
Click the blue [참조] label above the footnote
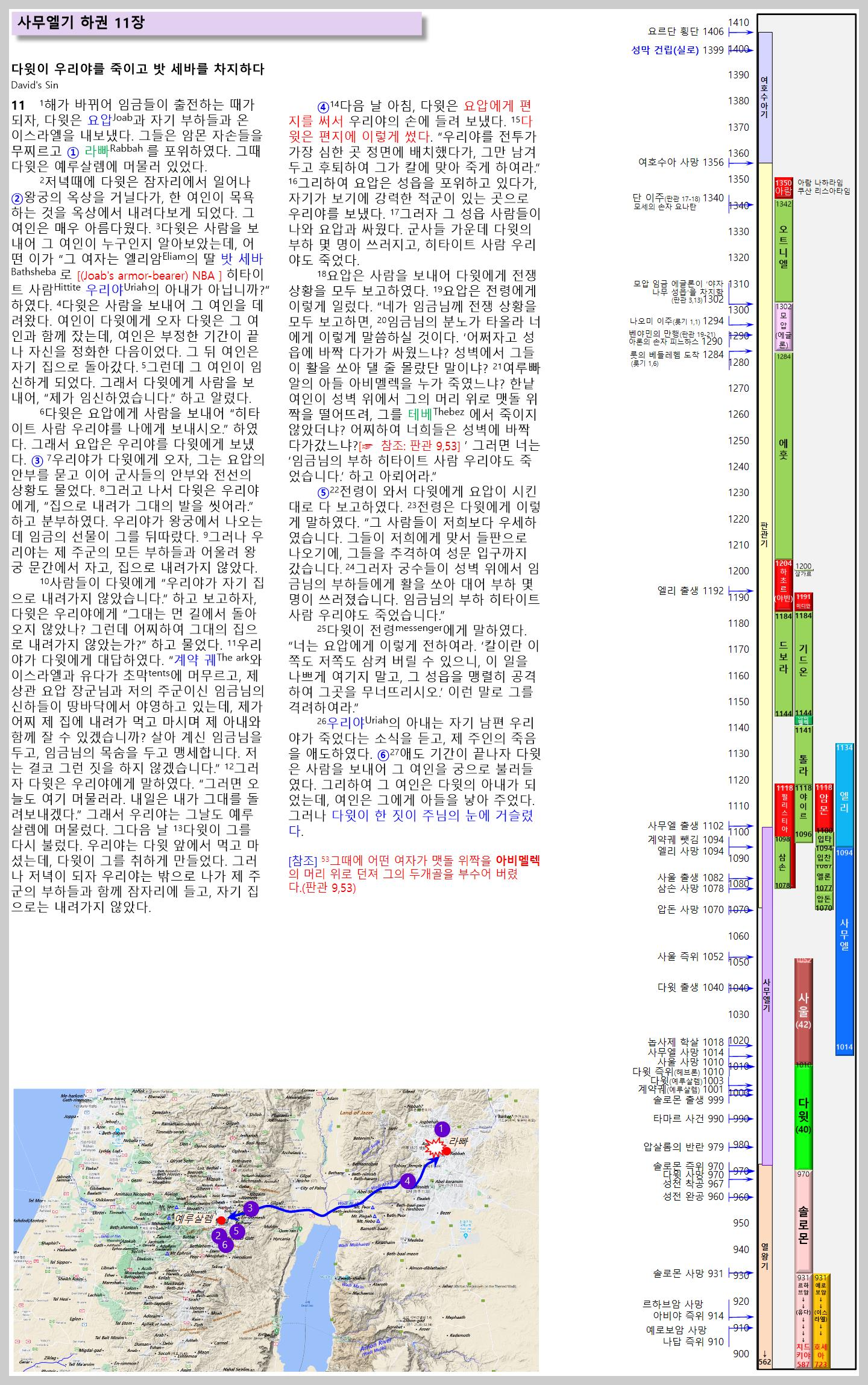coord(303,861)
